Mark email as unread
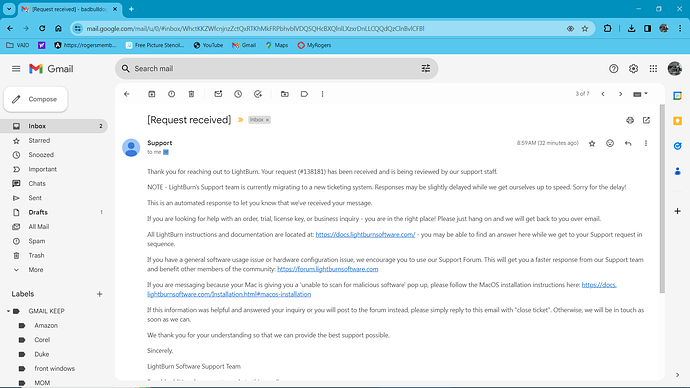Viewport: 690px width, 388px height. (x=218, y=94)
